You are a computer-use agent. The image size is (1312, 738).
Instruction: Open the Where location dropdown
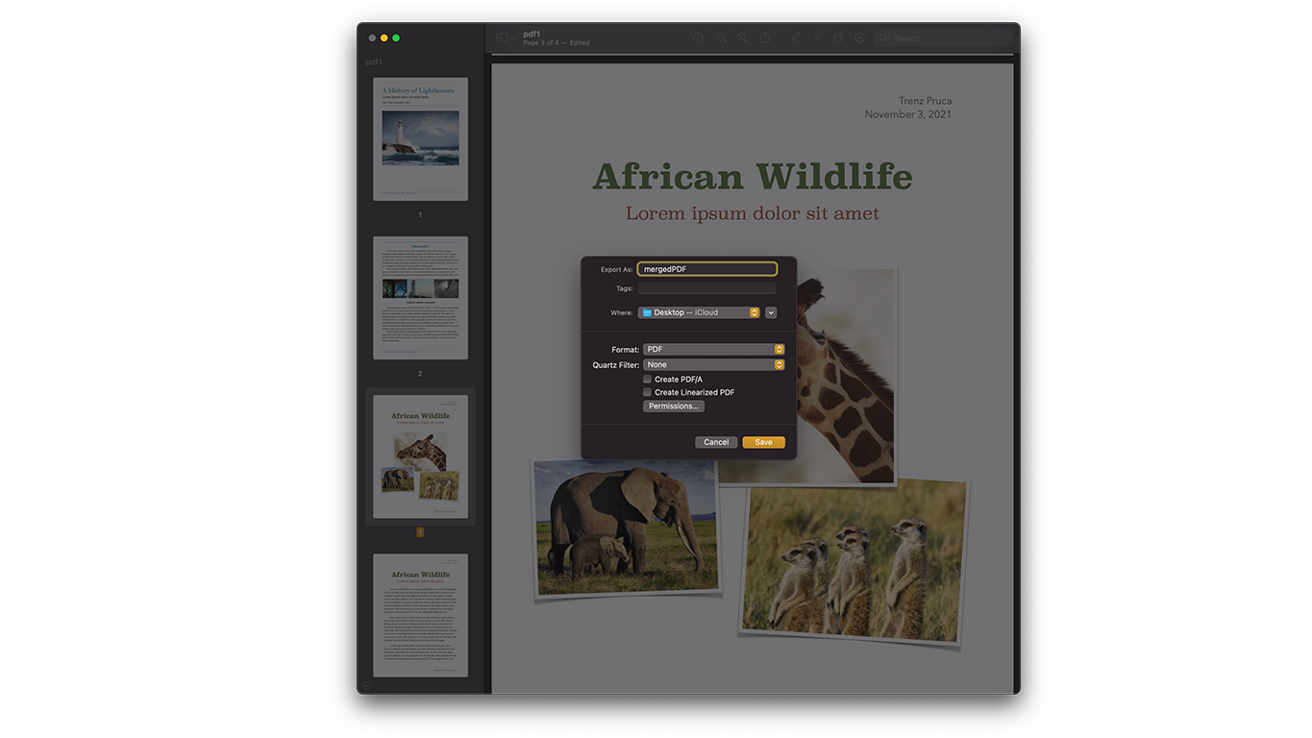699,313
